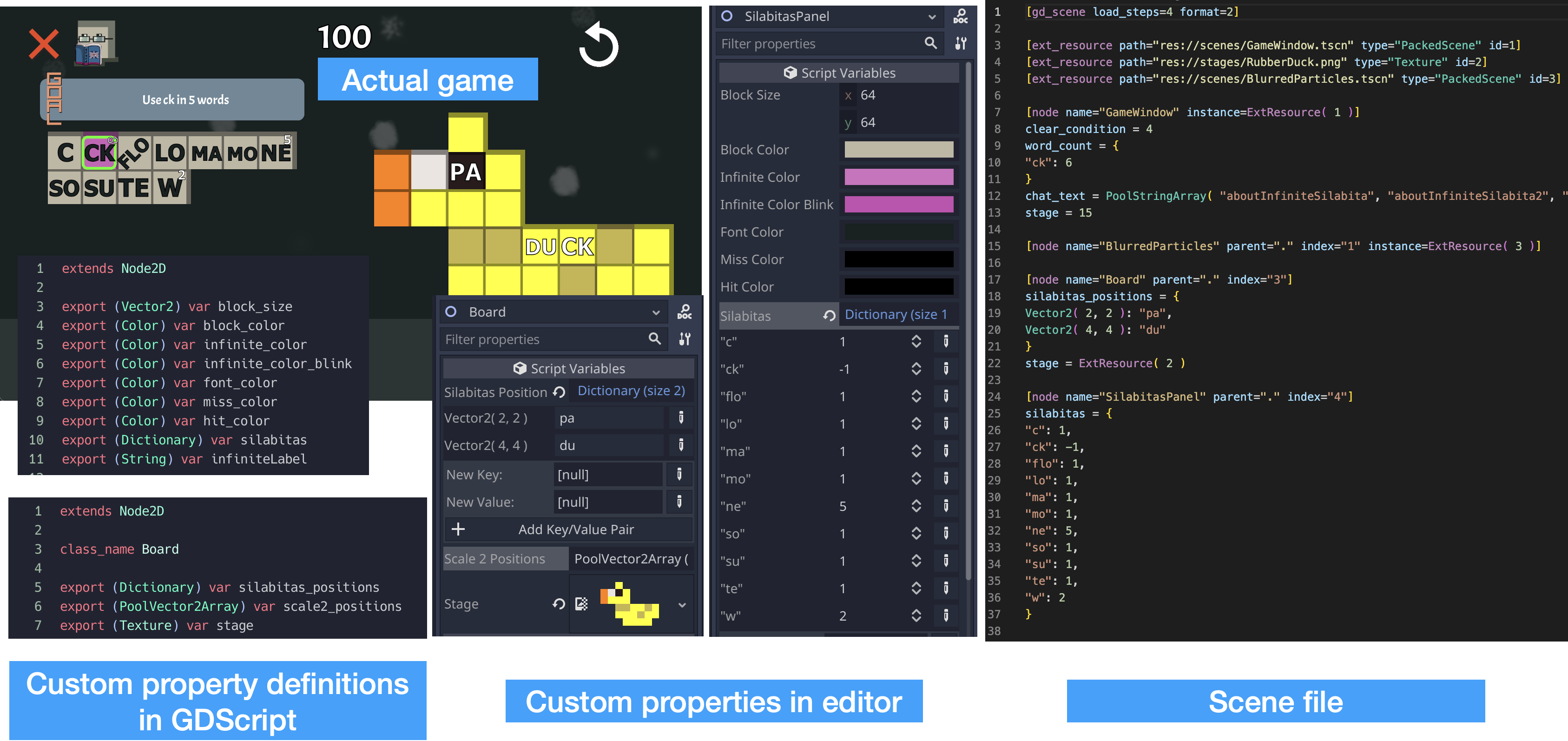Click the red X close icon in game

[x=44, y=45]
